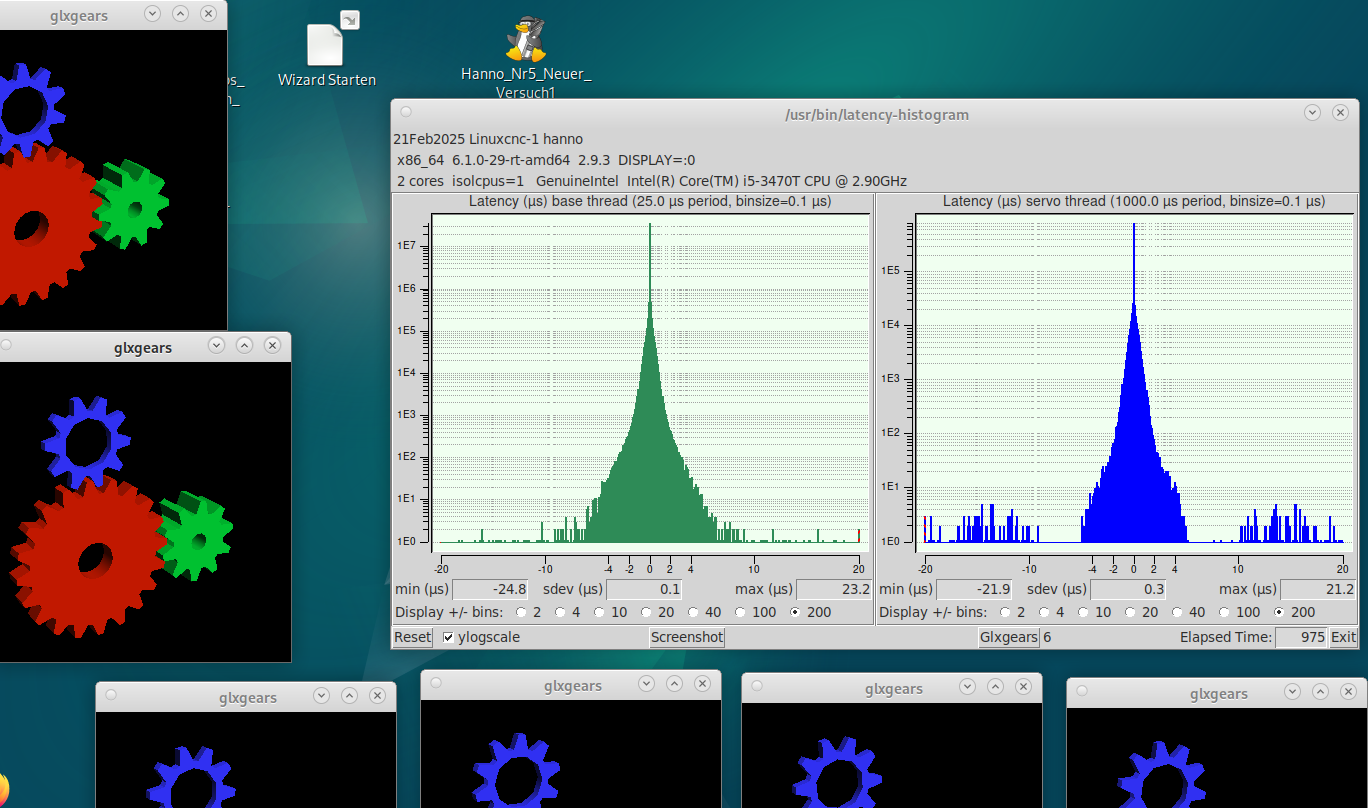Click the 'Latency (µs) base thread' heading
Screen dimensions: 1368x808
tap(650, 201)
